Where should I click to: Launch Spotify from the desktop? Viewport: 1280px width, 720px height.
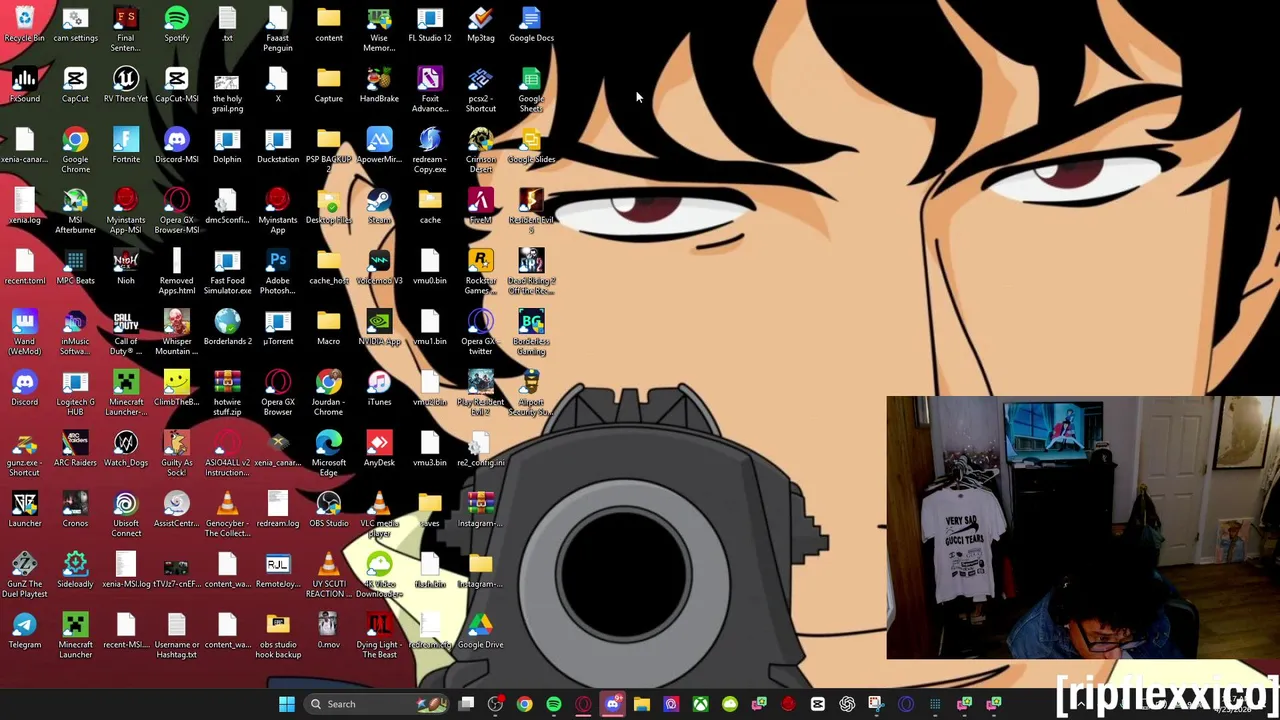point(176,24)
